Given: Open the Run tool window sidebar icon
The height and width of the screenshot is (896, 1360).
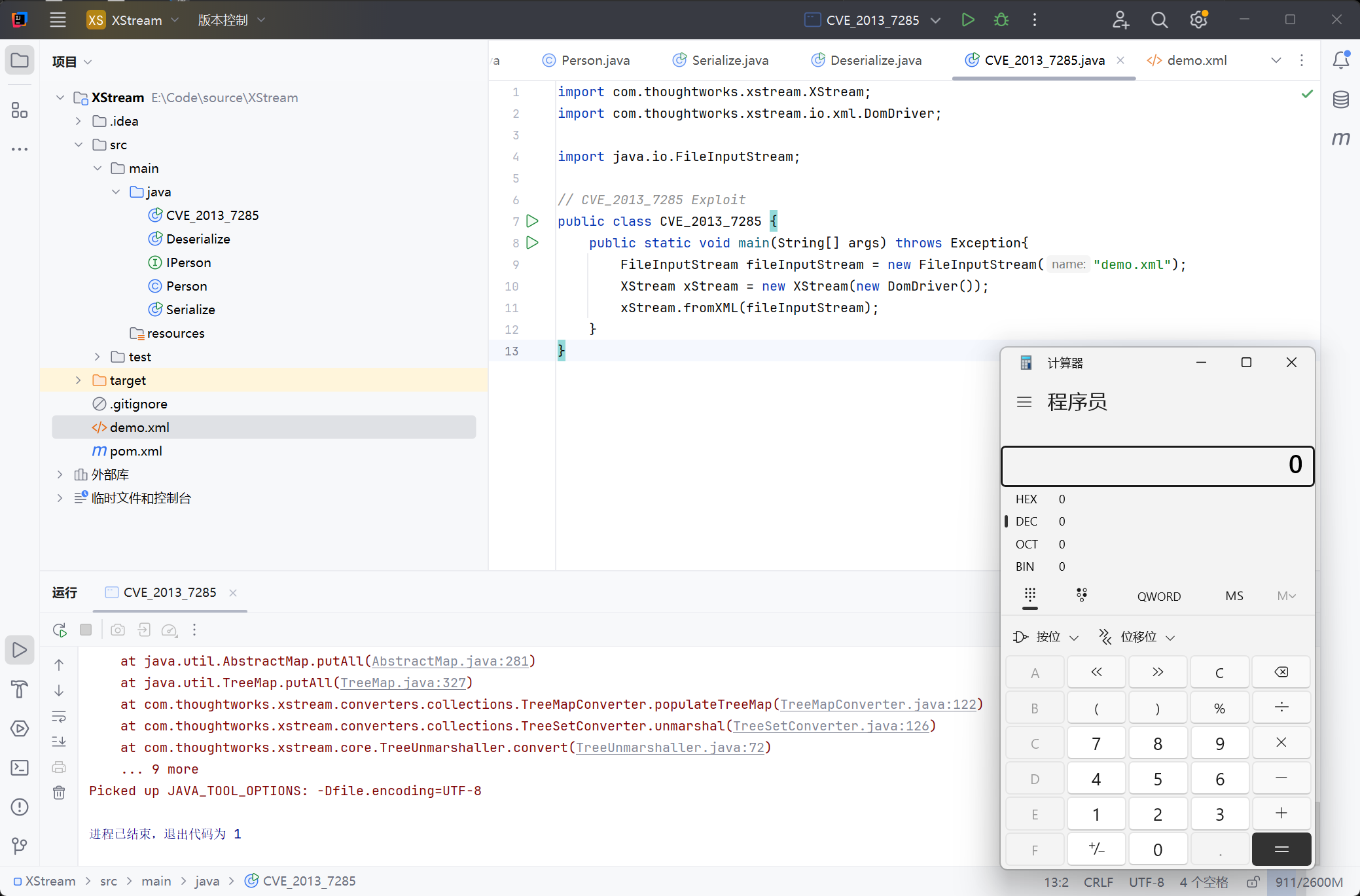Looking at the screenshot, I should (x=20, y=649).
